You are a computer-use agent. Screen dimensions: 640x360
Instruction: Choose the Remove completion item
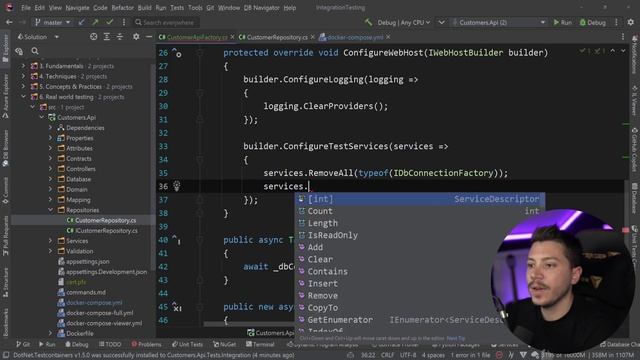pyautogui.click(x=420, y=296)
